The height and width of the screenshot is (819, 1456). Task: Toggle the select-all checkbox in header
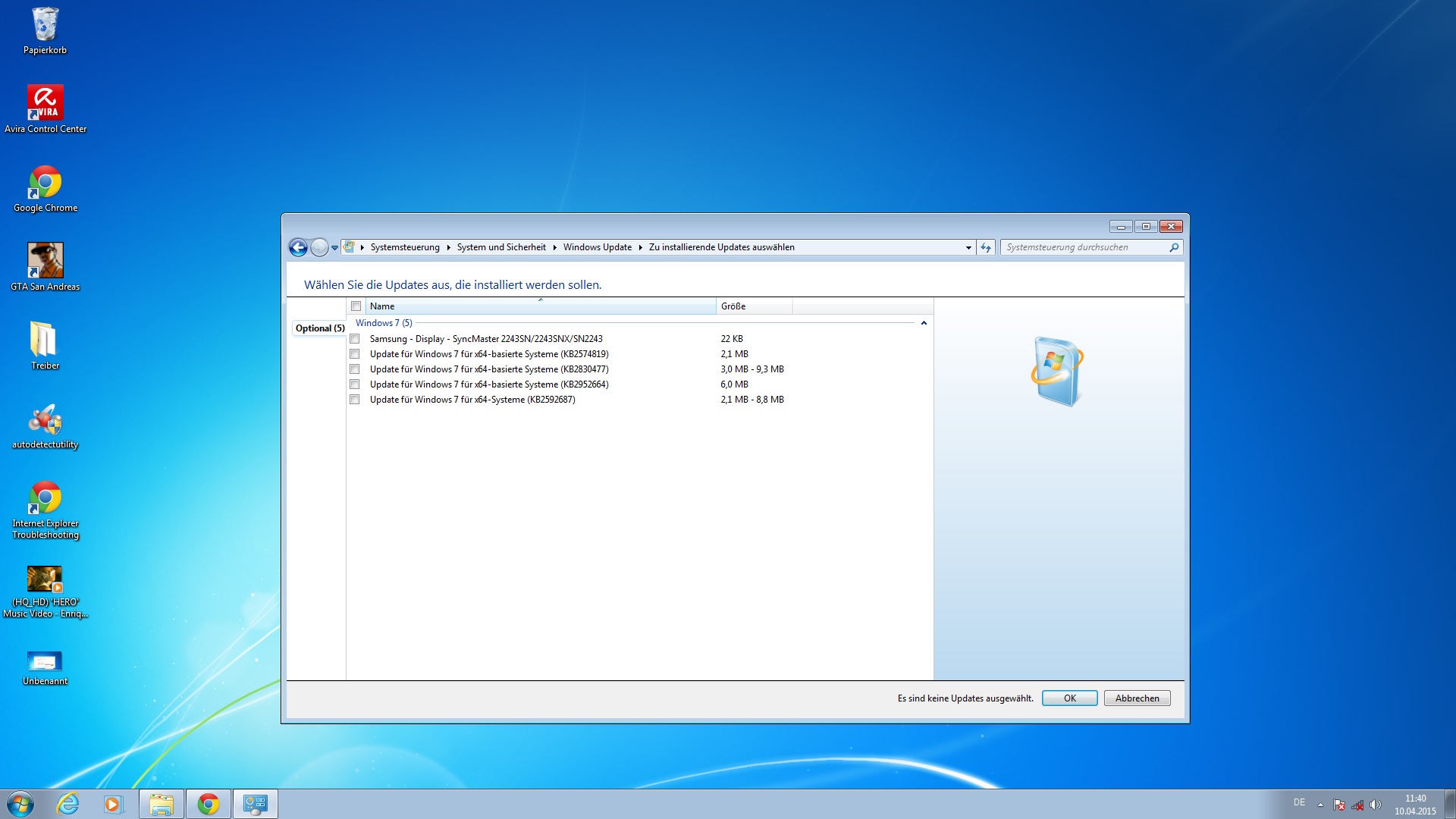356,306
